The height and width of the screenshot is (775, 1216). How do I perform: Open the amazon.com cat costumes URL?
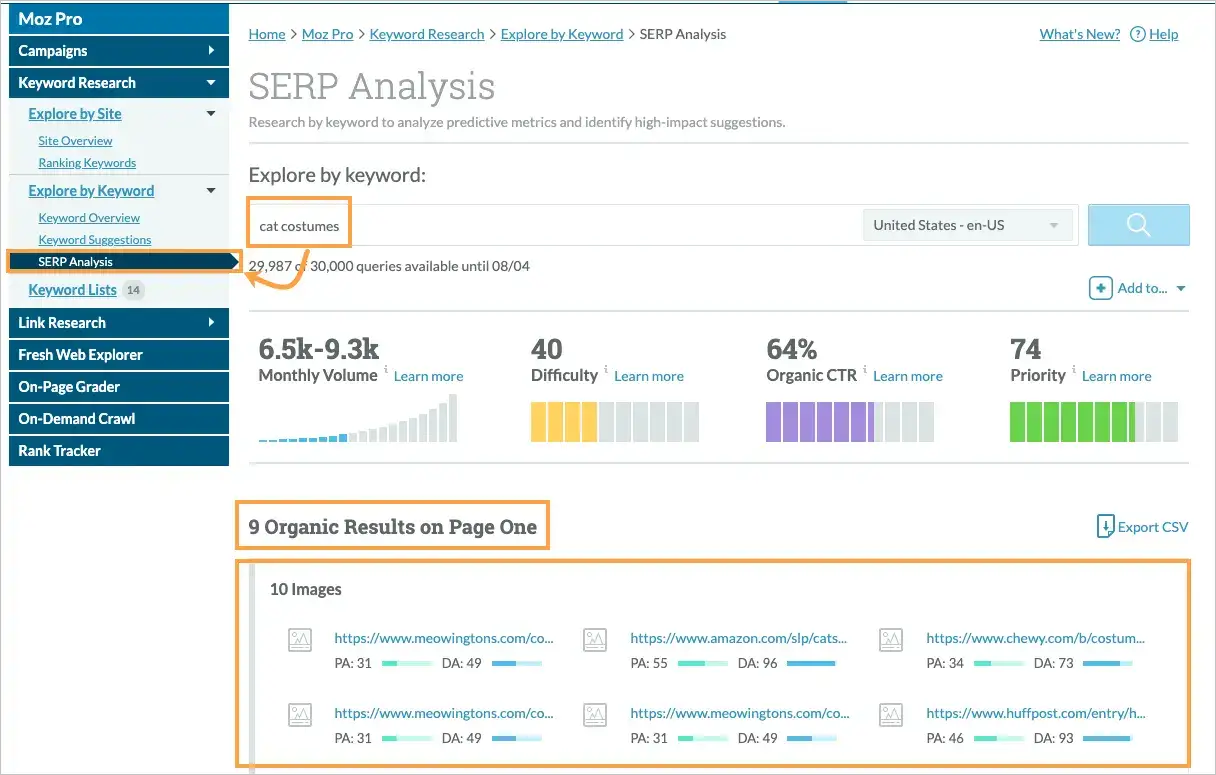pyautogui.click(x=738, y=638)
